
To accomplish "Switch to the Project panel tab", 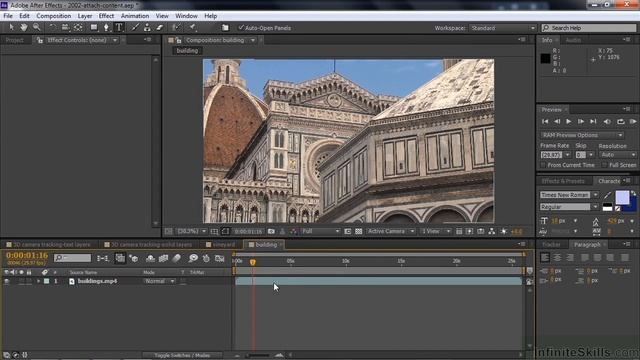I will 15,40.
